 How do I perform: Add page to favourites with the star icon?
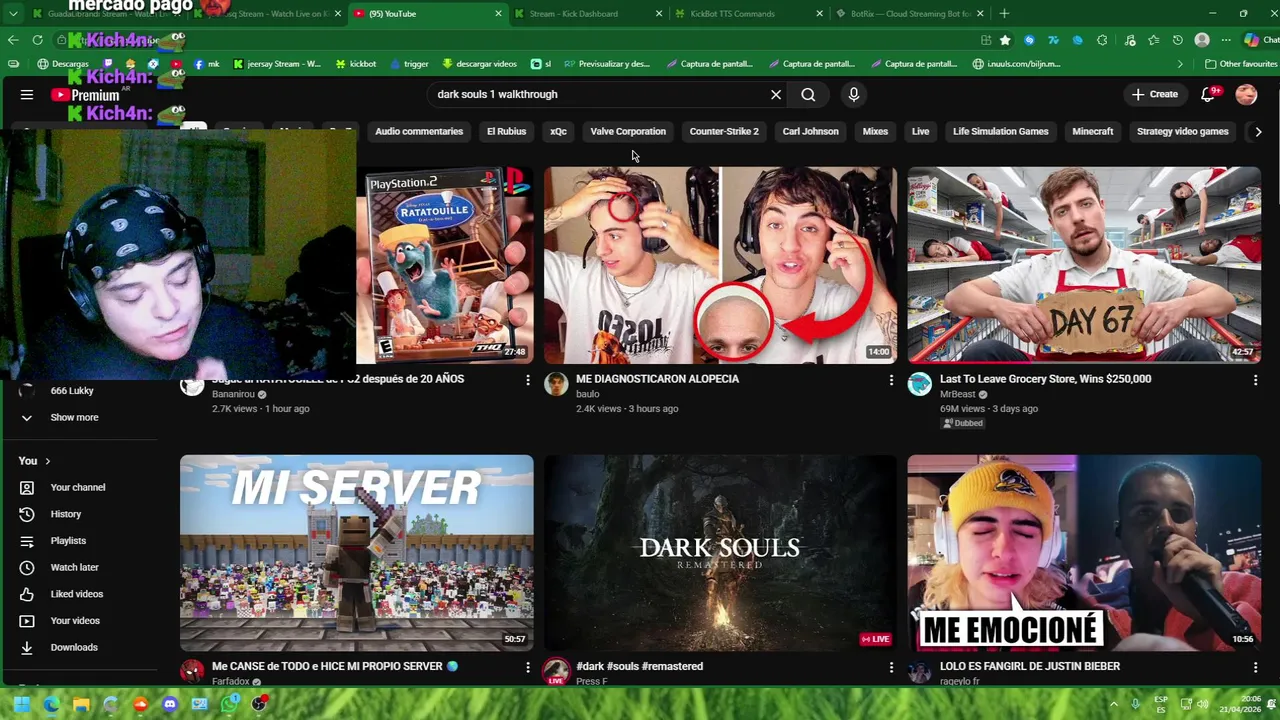coord(1005,40)
